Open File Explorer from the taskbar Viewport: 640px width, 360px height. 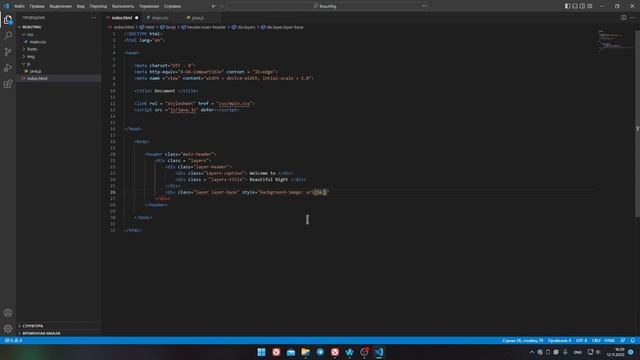(305, 352)
